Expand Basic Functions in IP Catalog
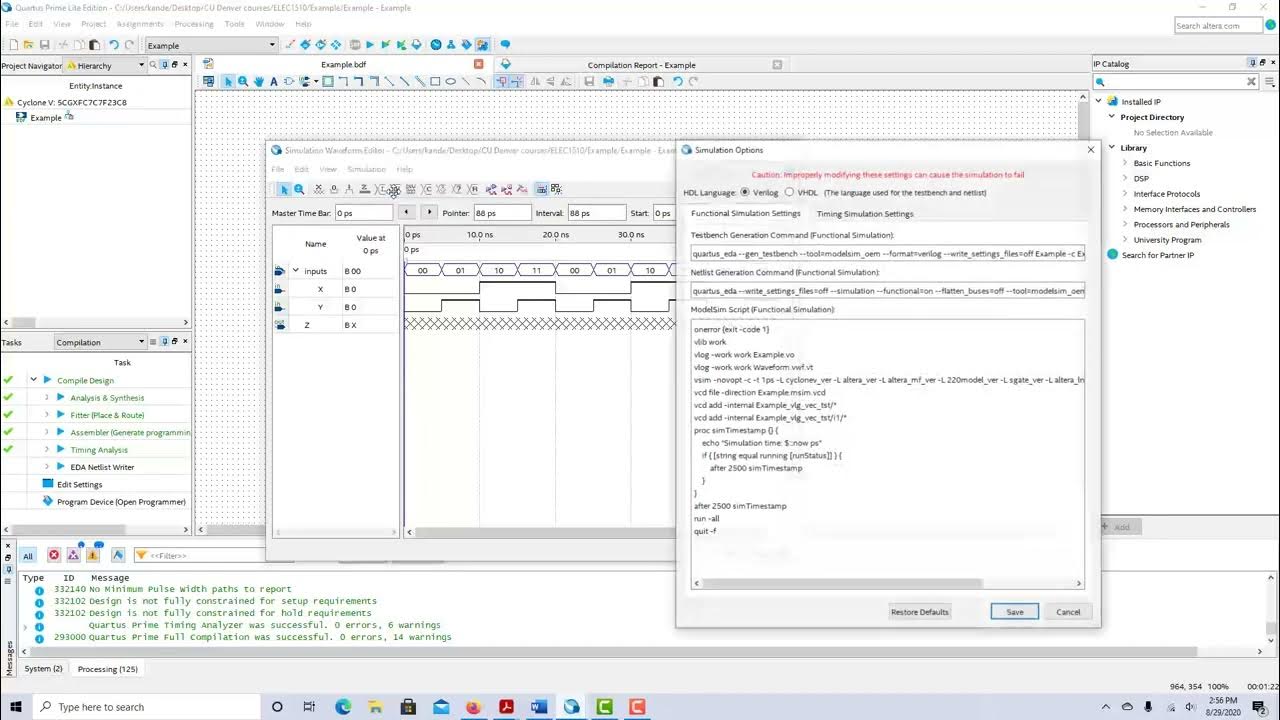The width and height of the screenshot is (1280, 720). coord(1124,163)
